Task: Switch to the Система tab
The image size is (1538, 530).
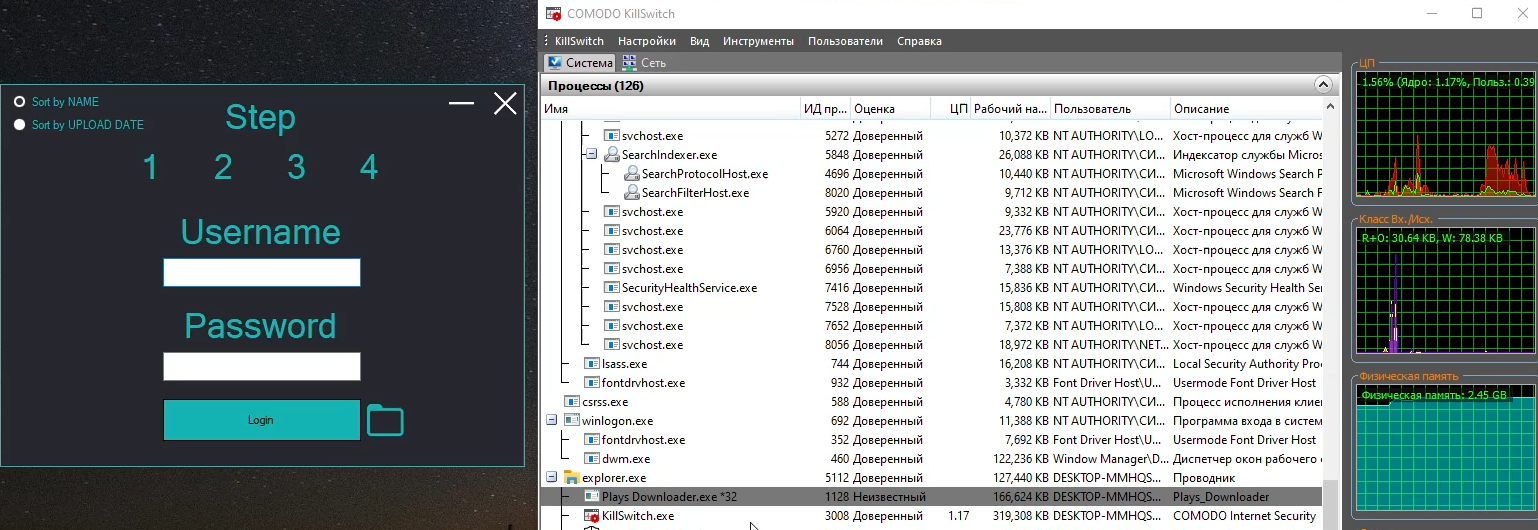Action: (x=579, y=63)
